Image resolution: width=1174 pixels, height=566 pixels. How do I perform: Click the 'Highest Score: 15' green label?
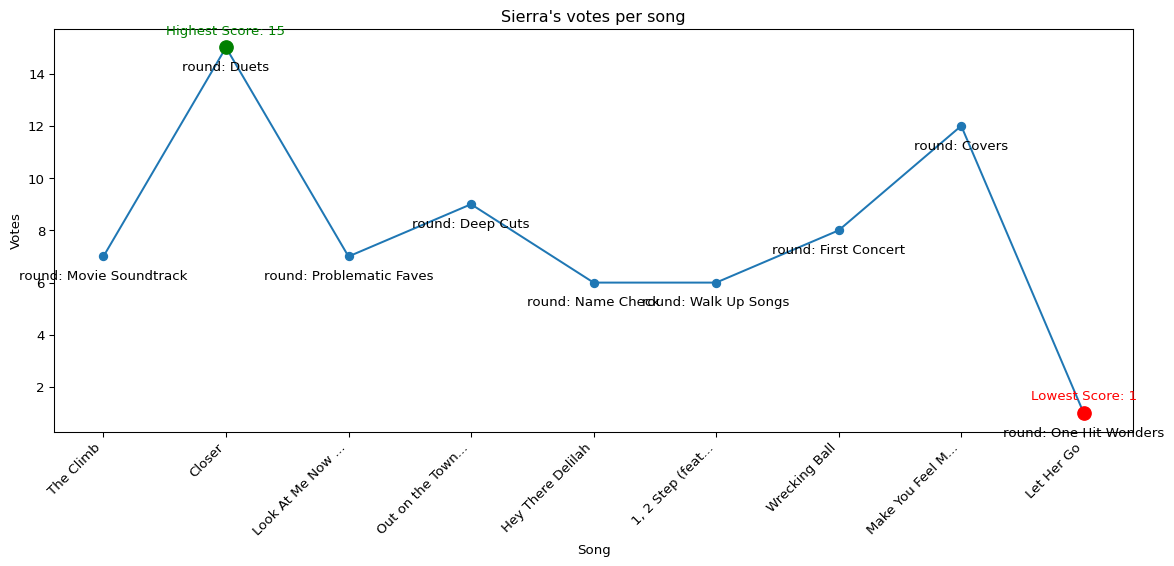(225, 31)
